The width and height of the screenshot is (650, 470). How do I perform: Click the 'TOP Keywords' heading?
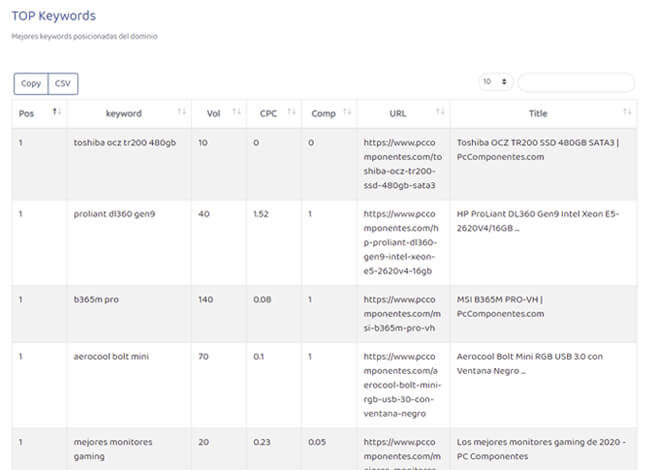pos(53,16)
